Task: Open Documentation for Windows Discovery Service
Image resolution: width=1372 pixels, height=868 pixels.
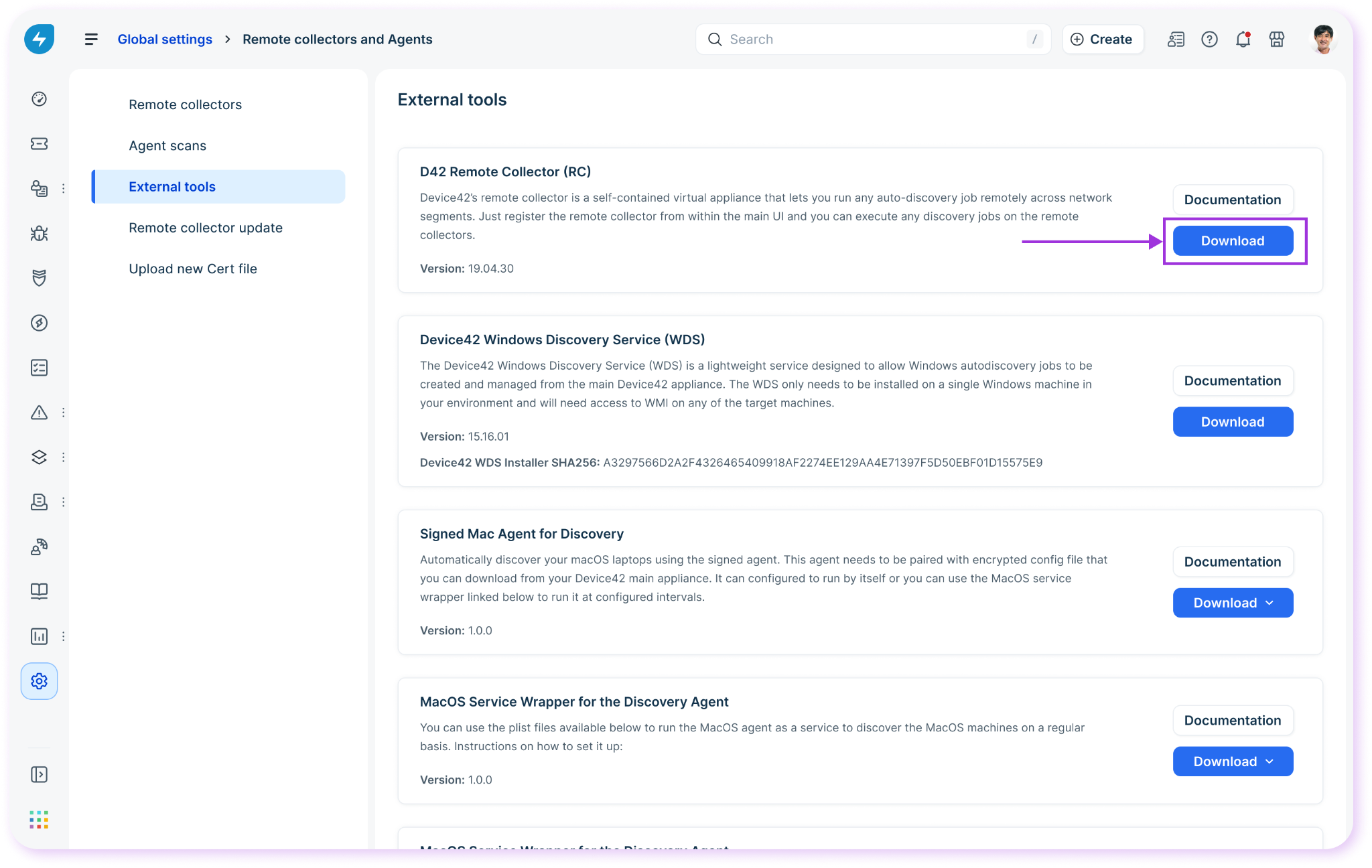Action: click(1233, 381)
